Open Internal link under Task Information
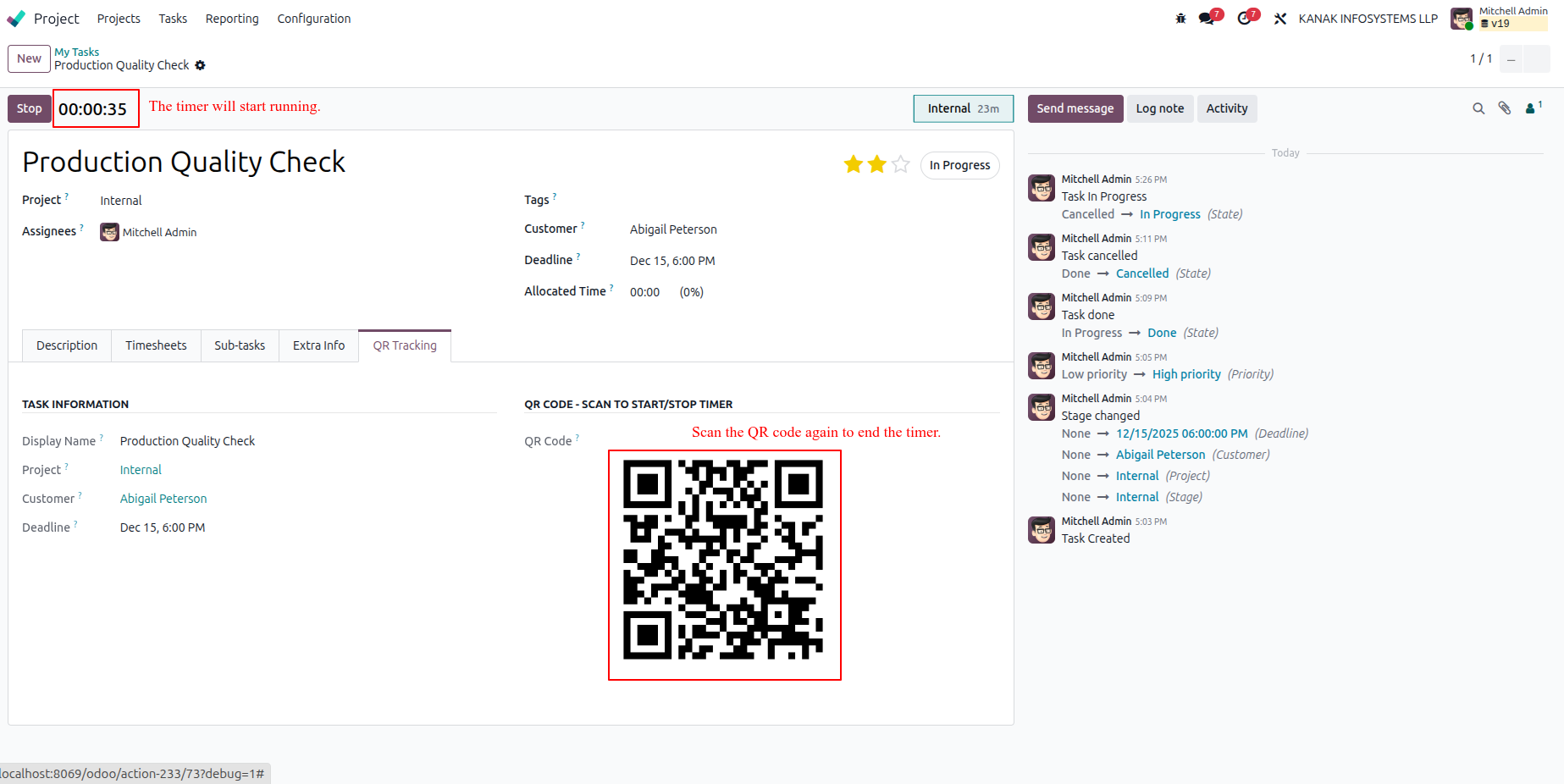The width and height of the screenshot is (1564, 784). point(141,470)
